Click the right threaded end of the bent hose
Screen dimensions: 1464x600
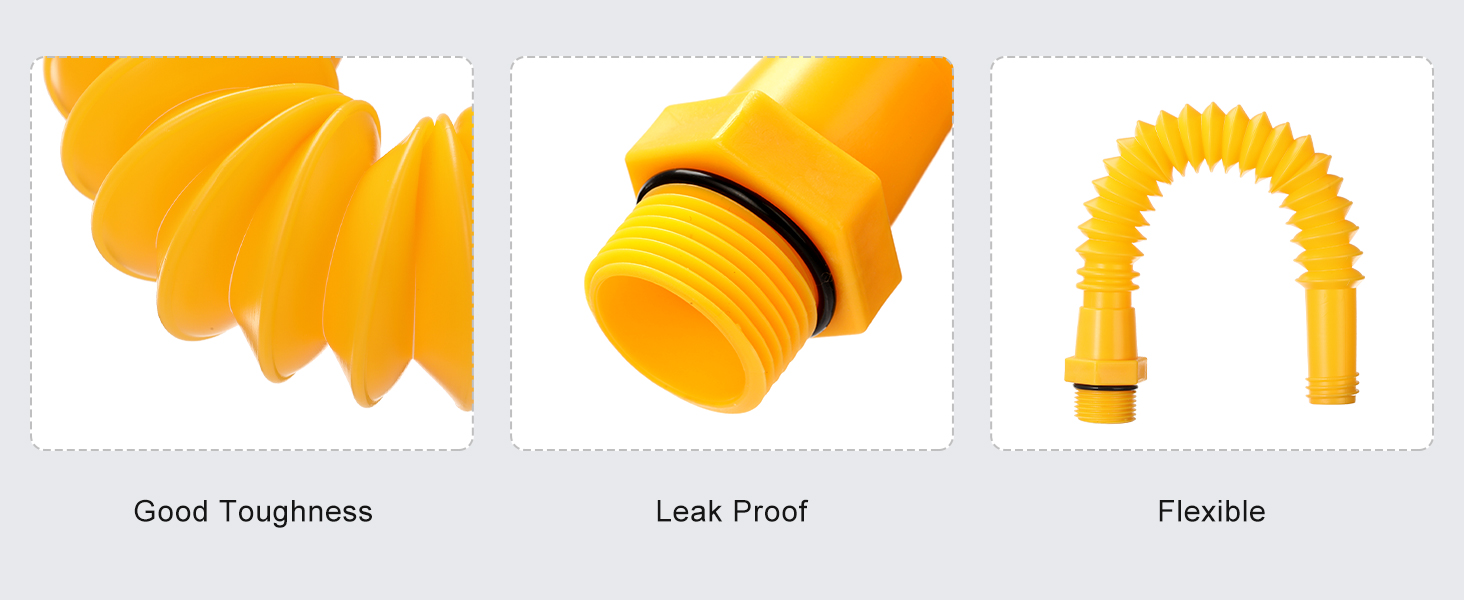pyautogui.click(x=1333, y=385)
